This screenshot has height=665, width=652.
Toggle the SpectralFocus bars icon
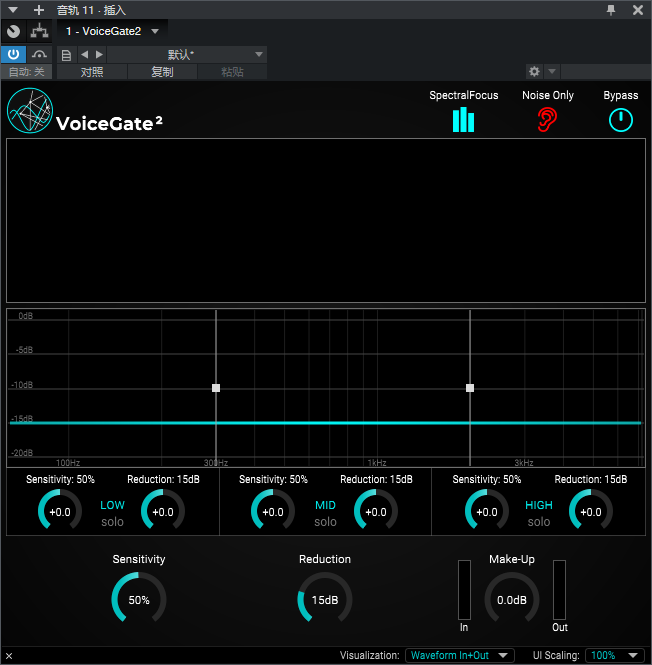[x=463, y=120]
